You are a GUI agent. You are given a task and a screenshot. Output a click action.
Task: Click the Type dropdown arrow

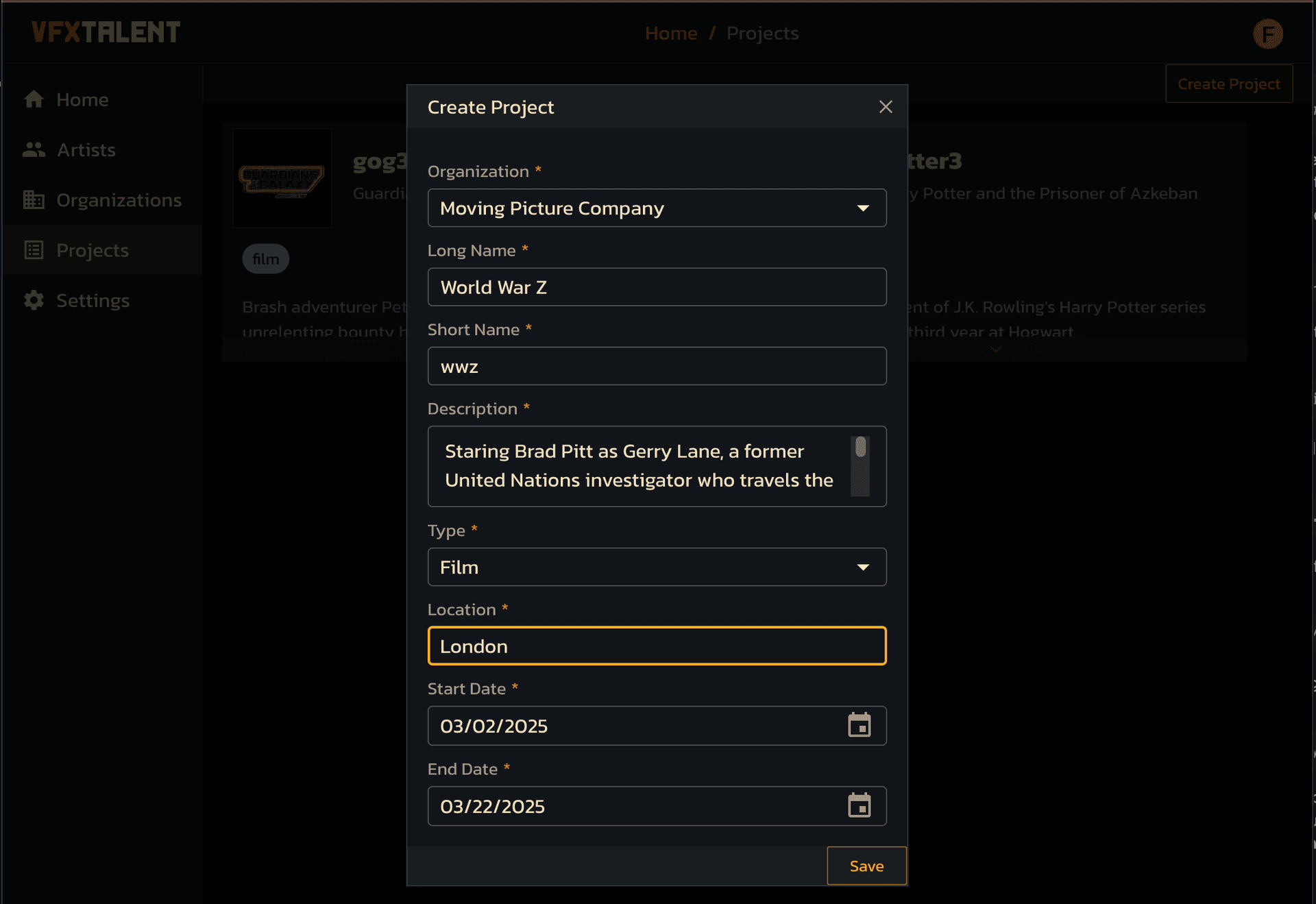coord(863,567)
